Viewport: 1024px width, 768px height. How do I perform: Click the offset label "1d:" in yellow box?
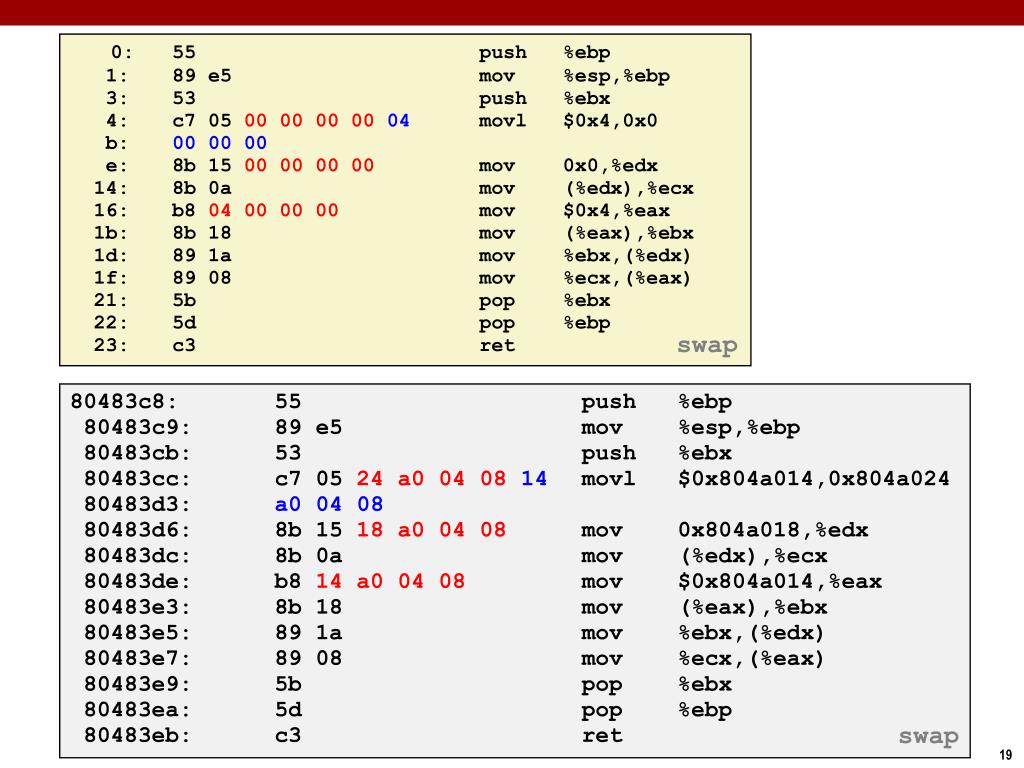click(110, 255)
